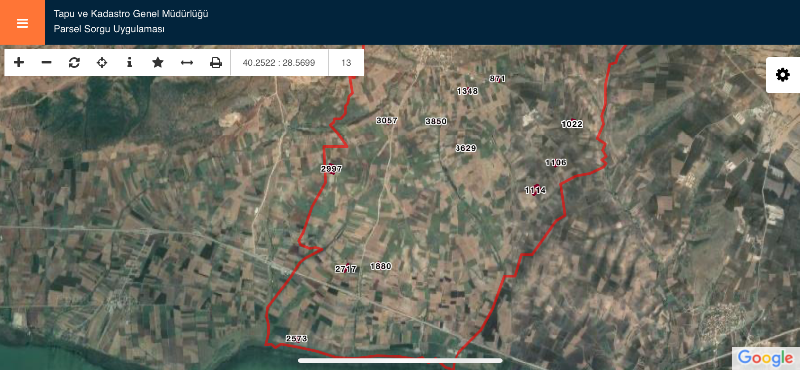Choose the distance measure arrow tool

coord(187,62)
